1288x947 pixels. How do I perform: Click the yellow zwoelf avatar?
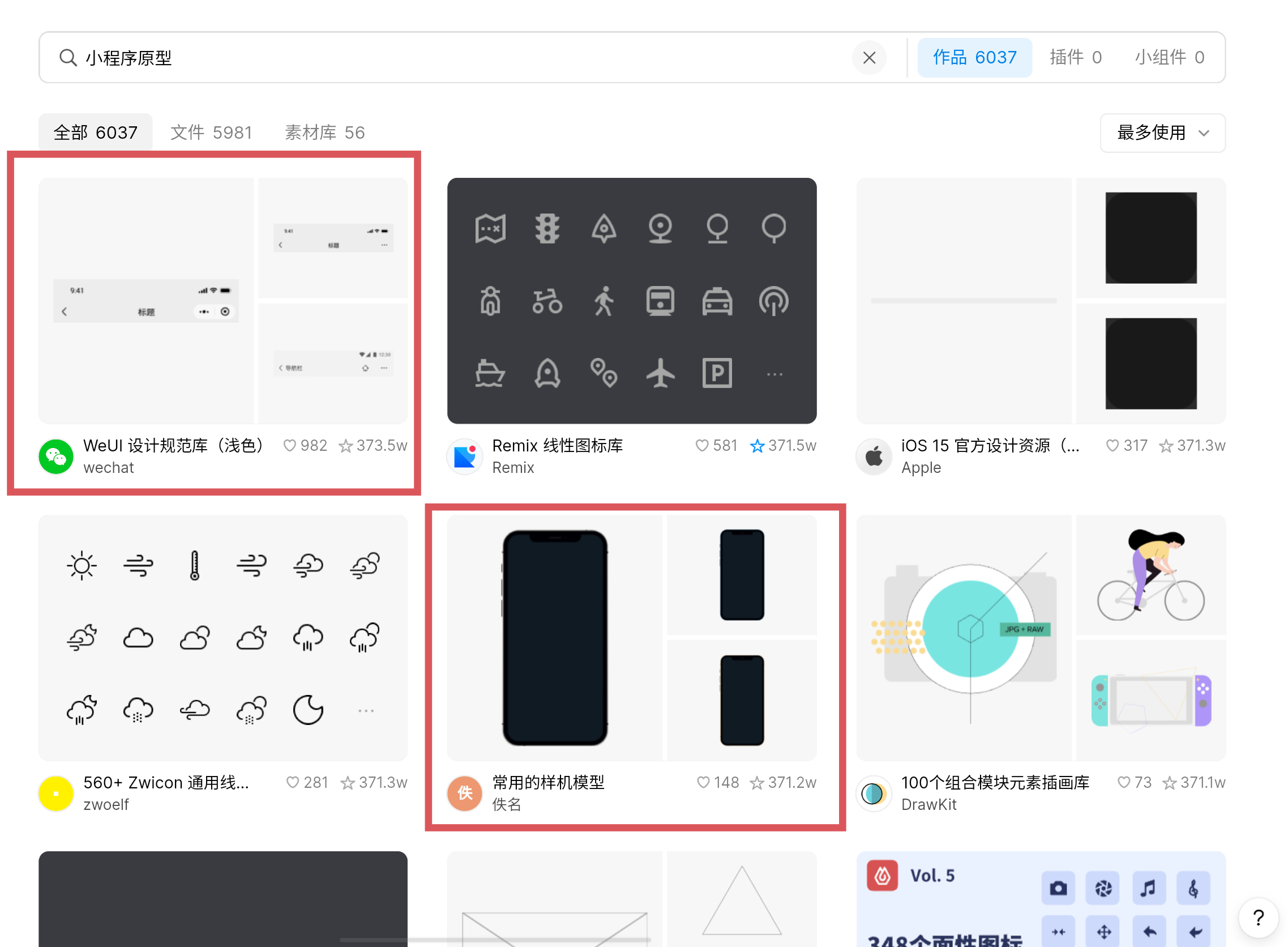click(55, 794)
